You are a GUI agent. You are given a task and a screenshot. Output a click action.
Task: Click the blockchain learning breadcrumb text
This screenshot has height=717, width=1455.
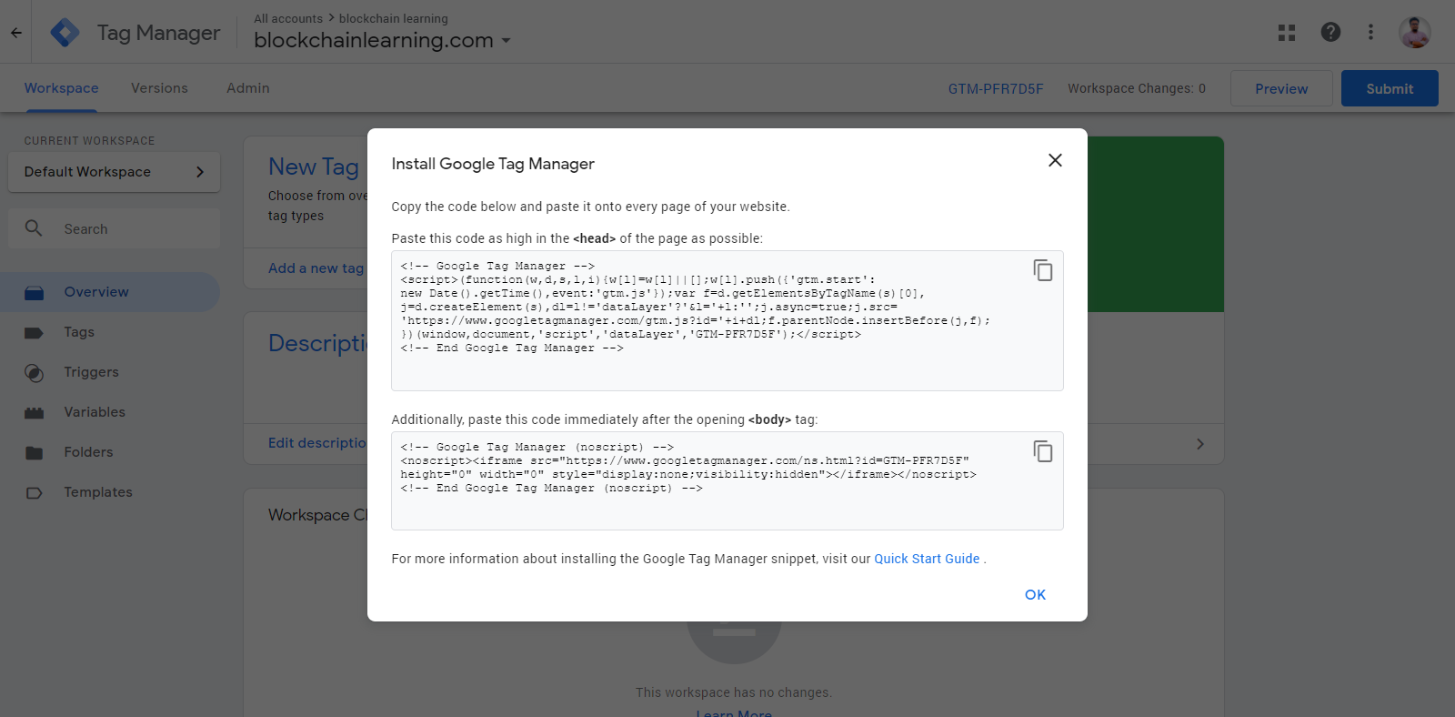(393, 18)
